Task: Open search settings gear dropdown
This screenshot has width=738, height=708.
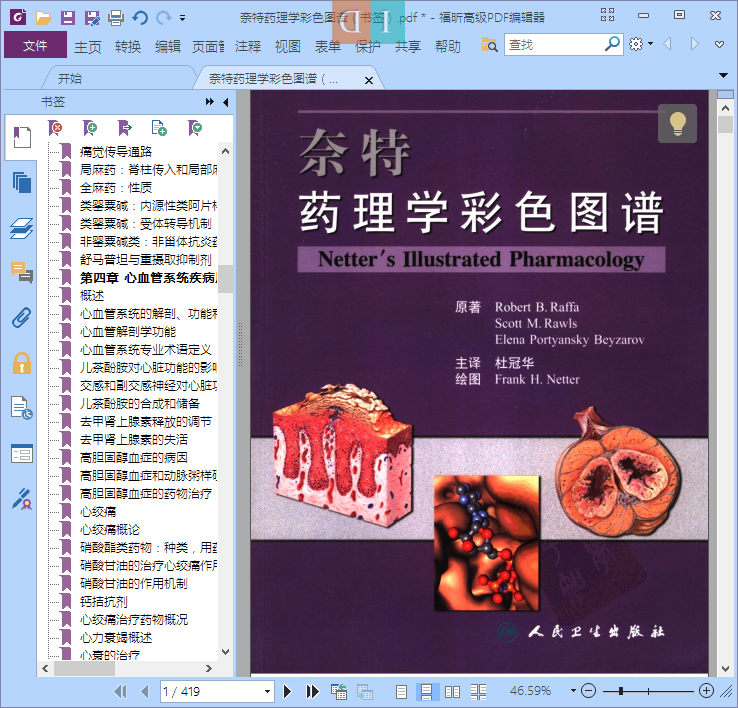Action: [641, 44]
